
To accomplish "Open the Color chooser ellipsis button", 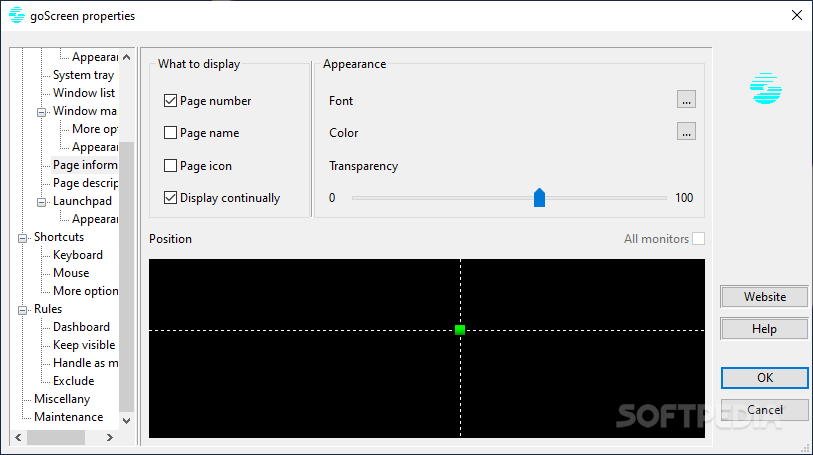I will pyautogui.click(x=686, y=132).
